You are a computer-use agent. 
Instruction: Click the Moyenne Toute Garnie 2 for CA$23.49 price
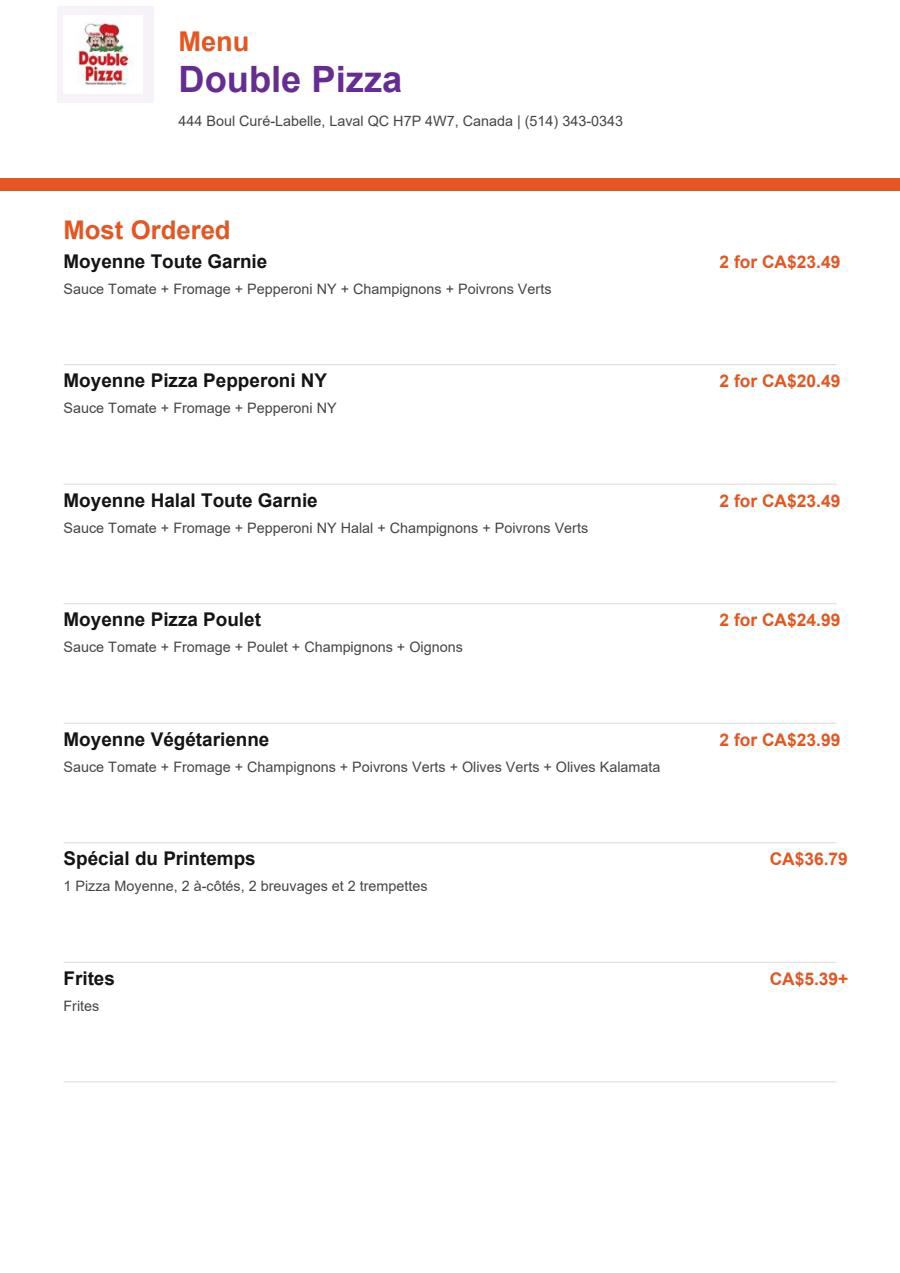780,262
